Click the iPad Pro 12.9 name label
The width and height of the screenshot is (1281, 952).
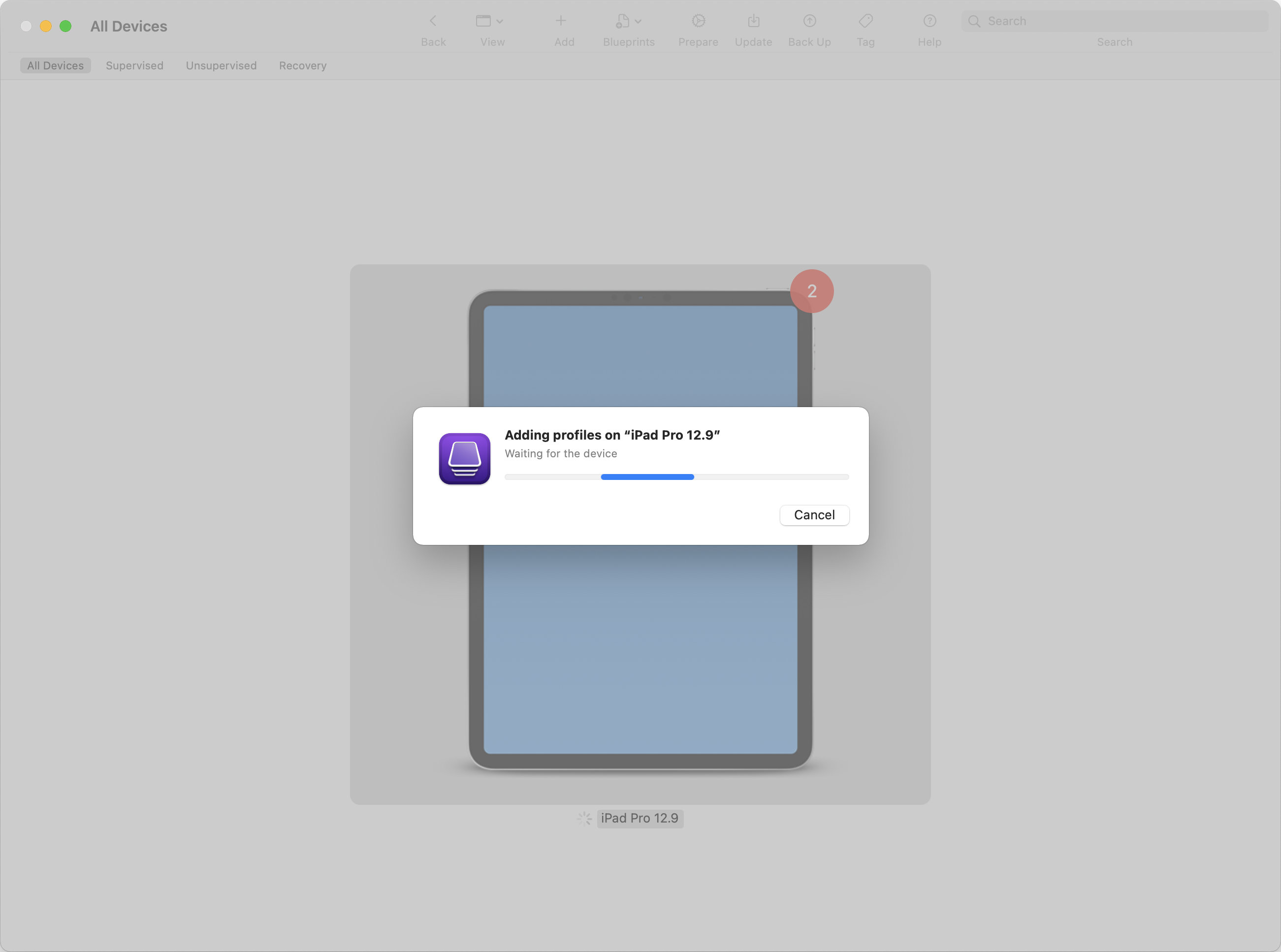[x=640, y=818]
